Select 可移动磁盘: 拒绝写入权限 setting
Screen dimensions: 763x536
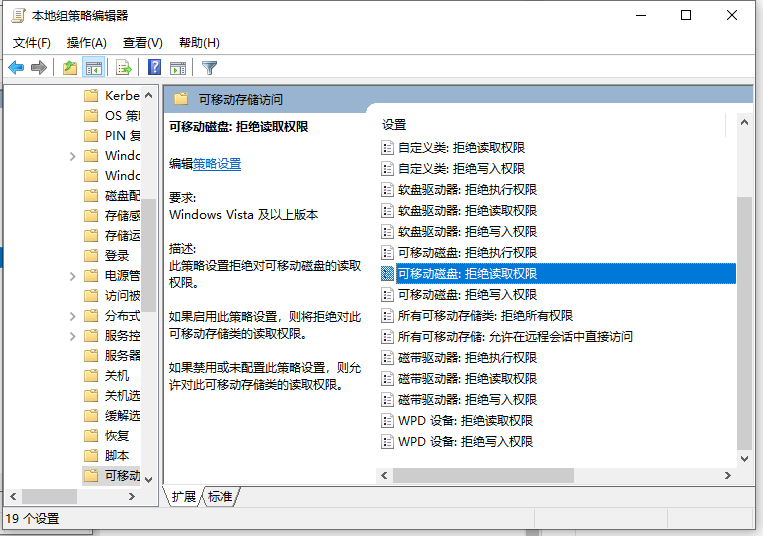pos(459,294)
